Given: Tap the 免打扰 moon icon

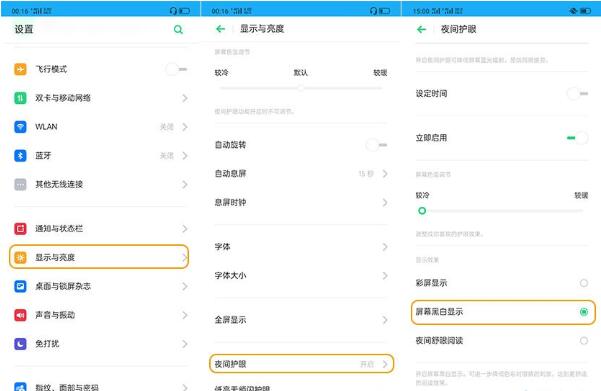Looking at the screenshot, I should pos(20,344).
